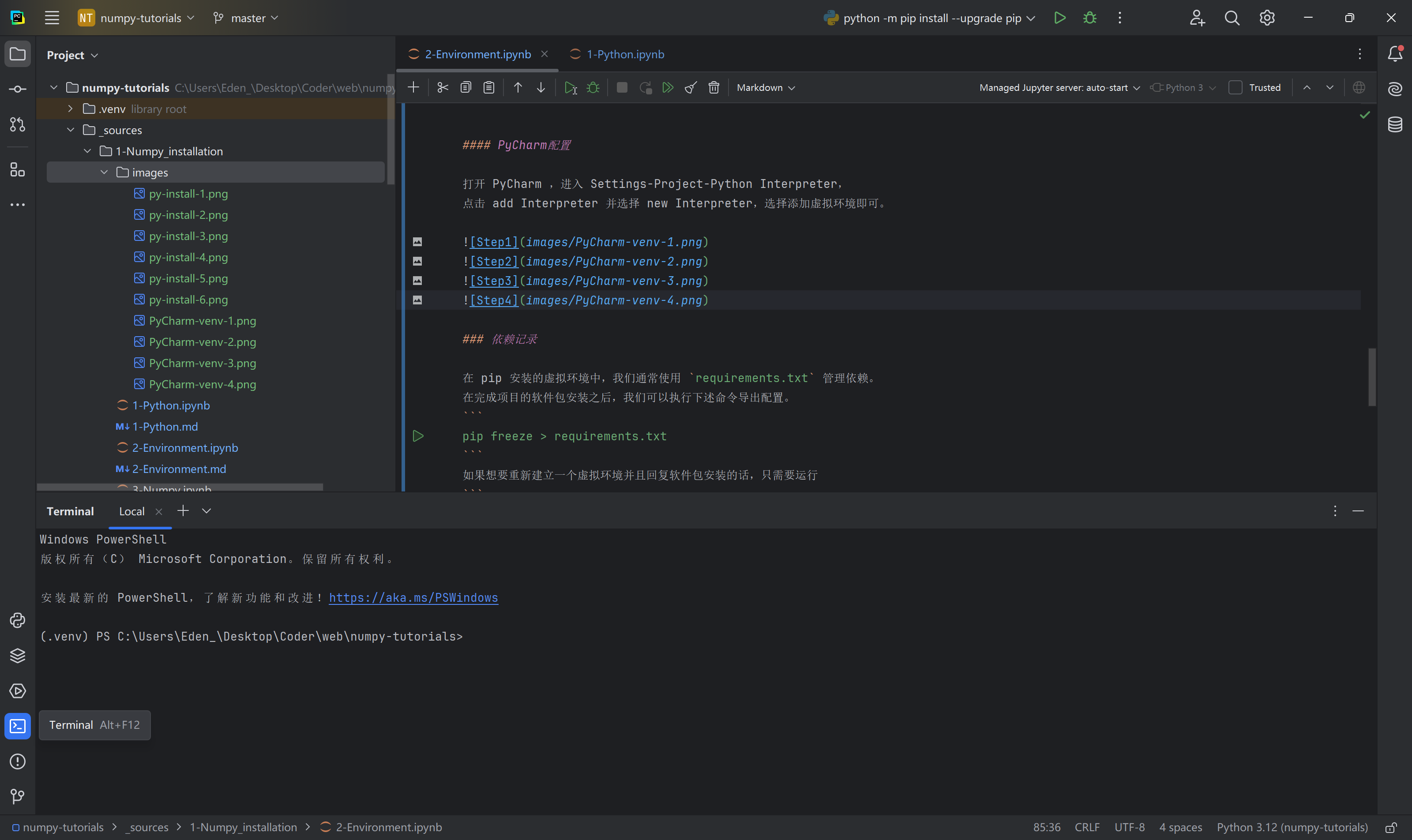
Task: Open the Structure tool window
Action: (x=18, y=170)
